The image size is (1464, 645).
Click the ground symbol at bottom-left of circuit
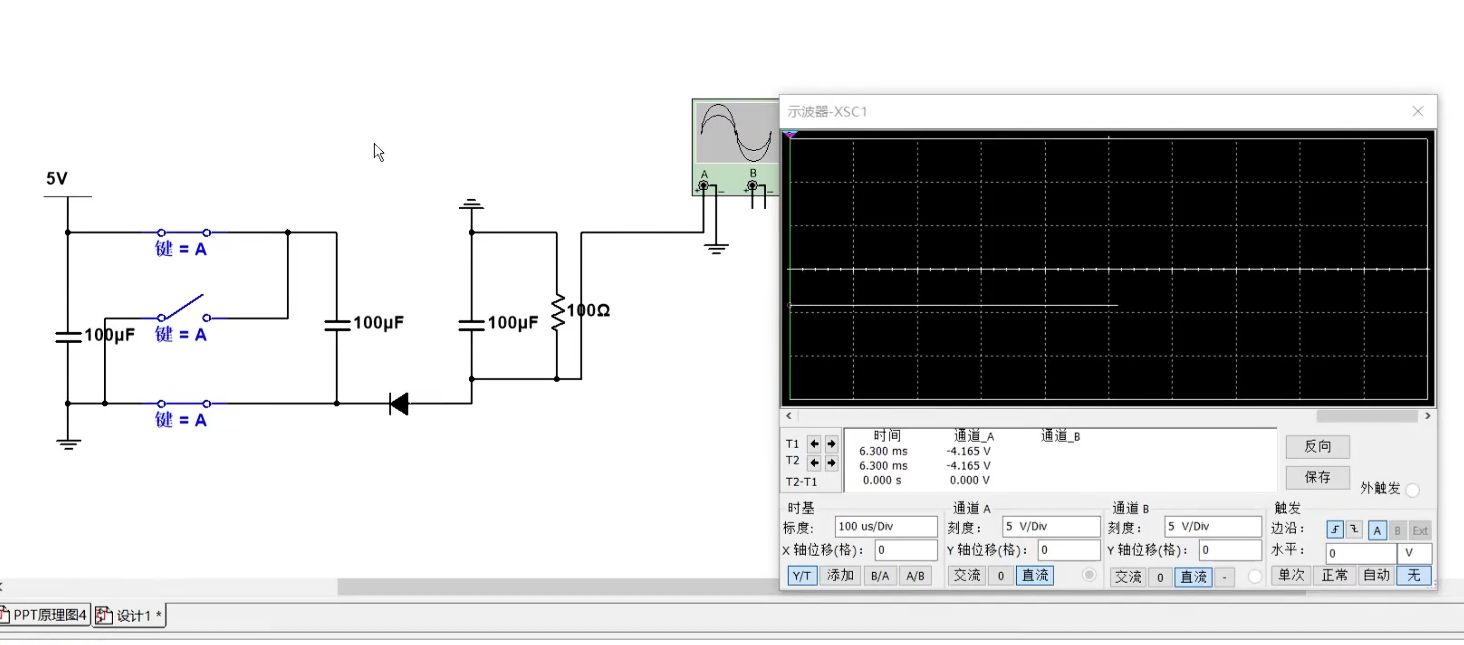[68, 444]
